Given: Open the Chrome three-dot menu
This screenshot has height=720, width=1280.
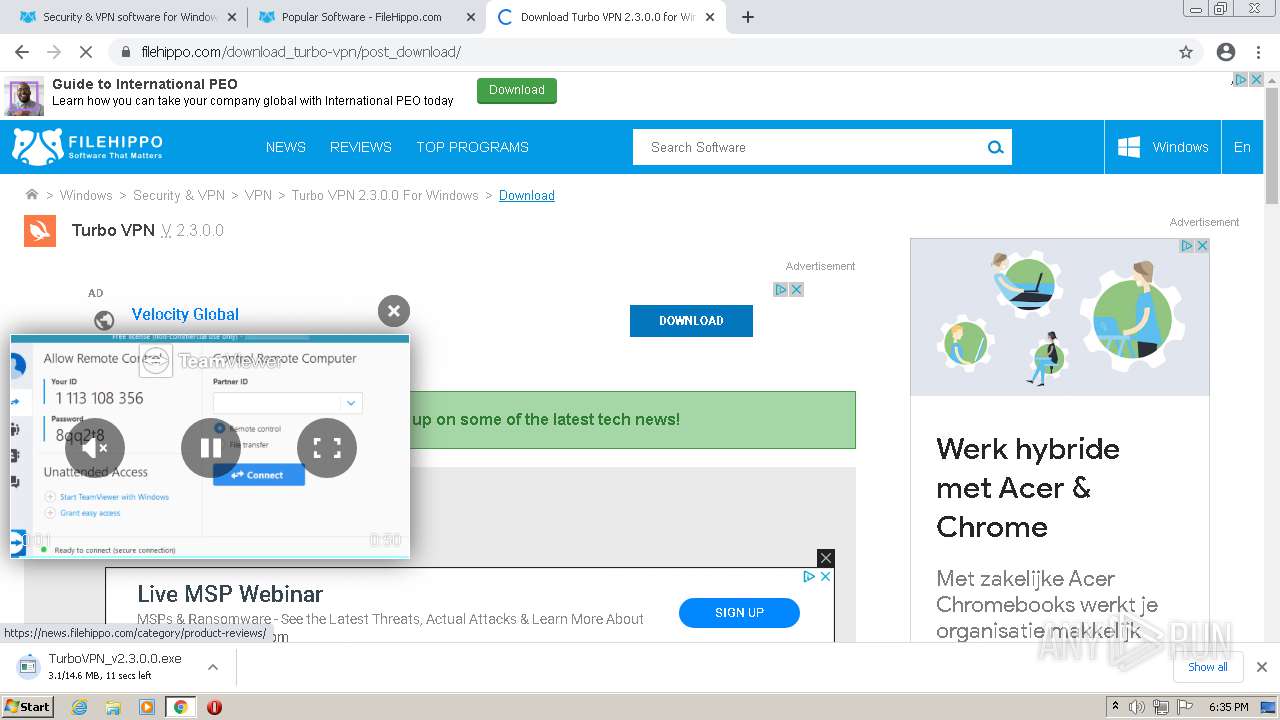Looking at the screenshot, I should coord(1260,52).
